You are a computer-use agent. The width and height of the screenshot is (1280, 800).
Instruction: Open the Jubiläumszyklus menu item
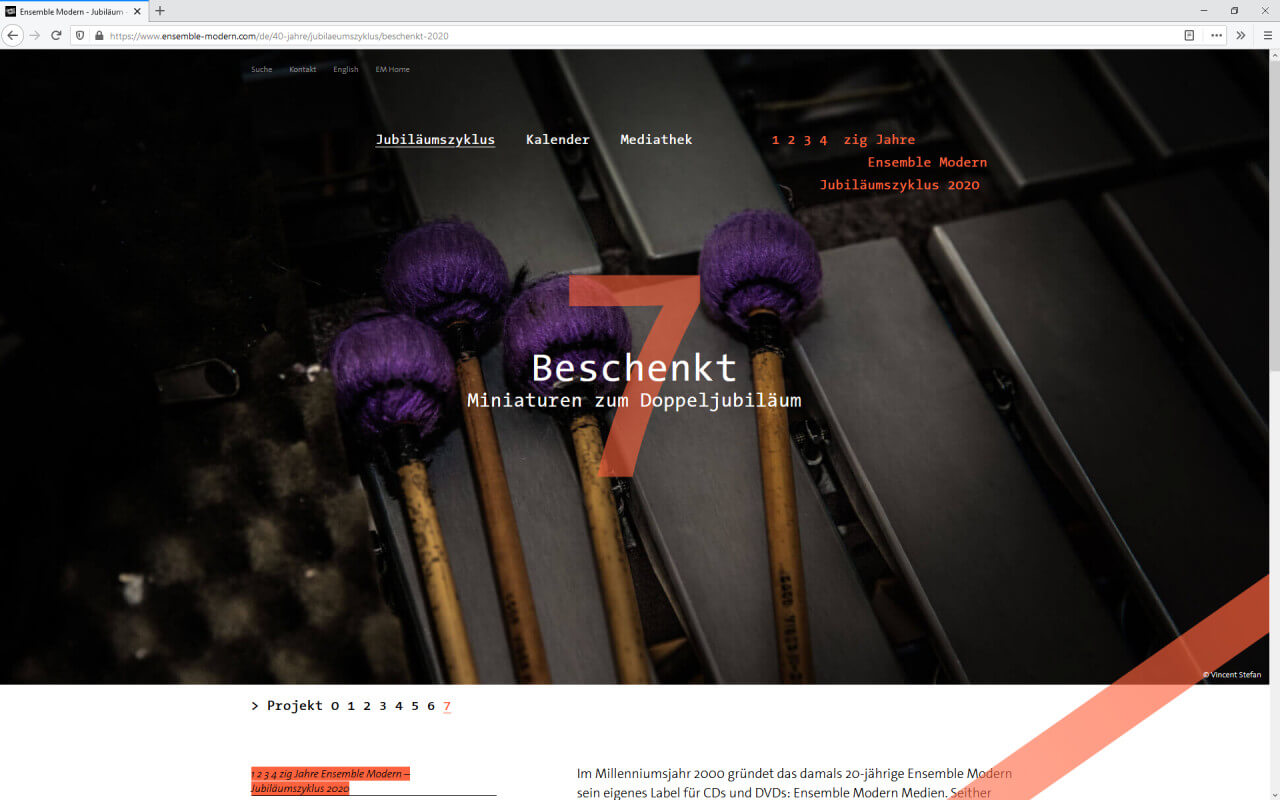pos(435,140)
